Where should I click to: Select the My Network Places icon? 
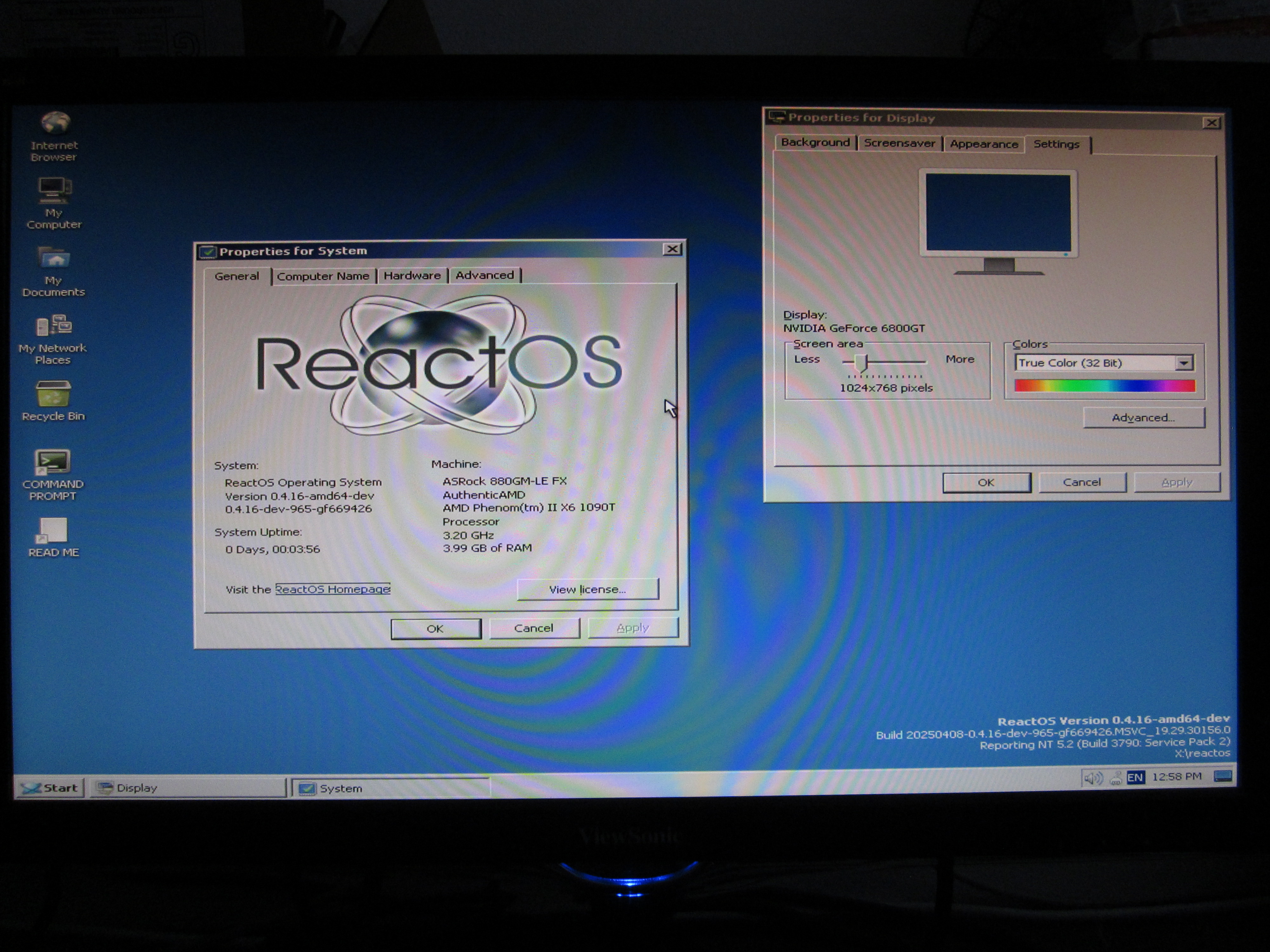point(52,339)
